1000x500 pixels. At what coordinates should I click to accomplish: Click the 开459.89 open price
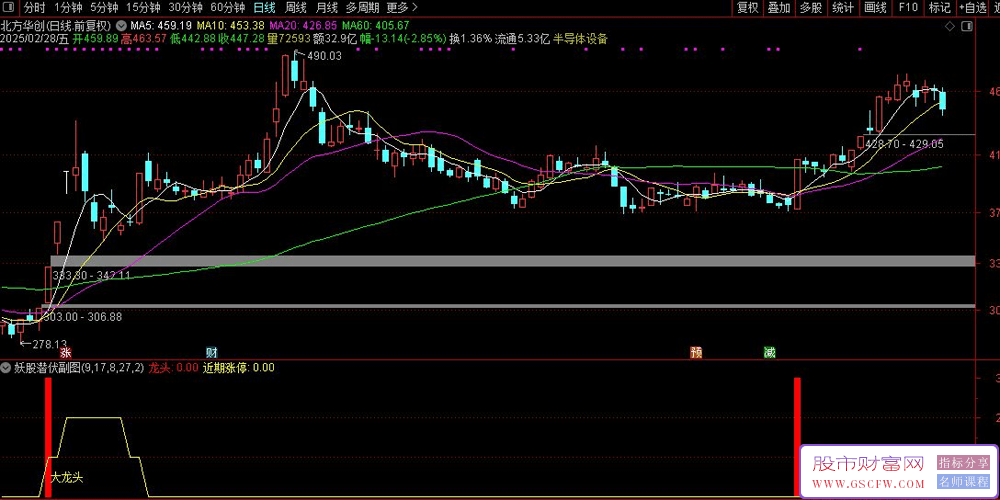95,38
